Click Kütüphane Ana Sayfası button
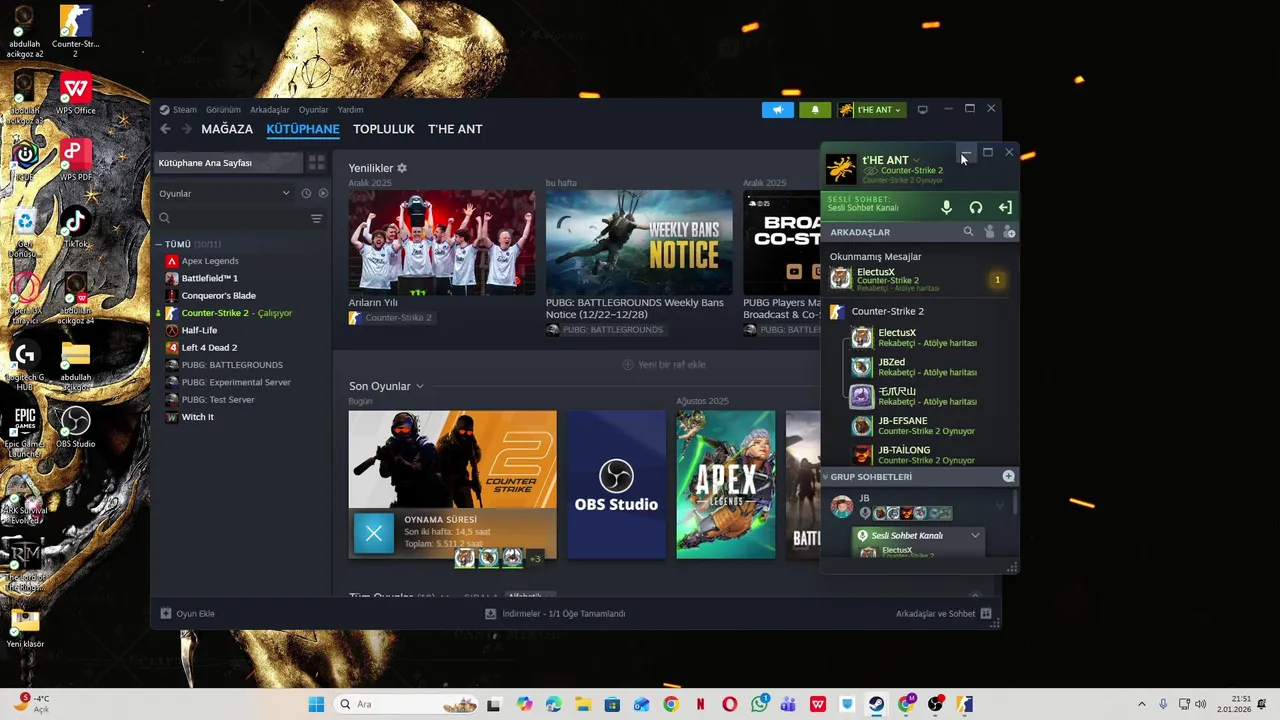 pos(229,162)
